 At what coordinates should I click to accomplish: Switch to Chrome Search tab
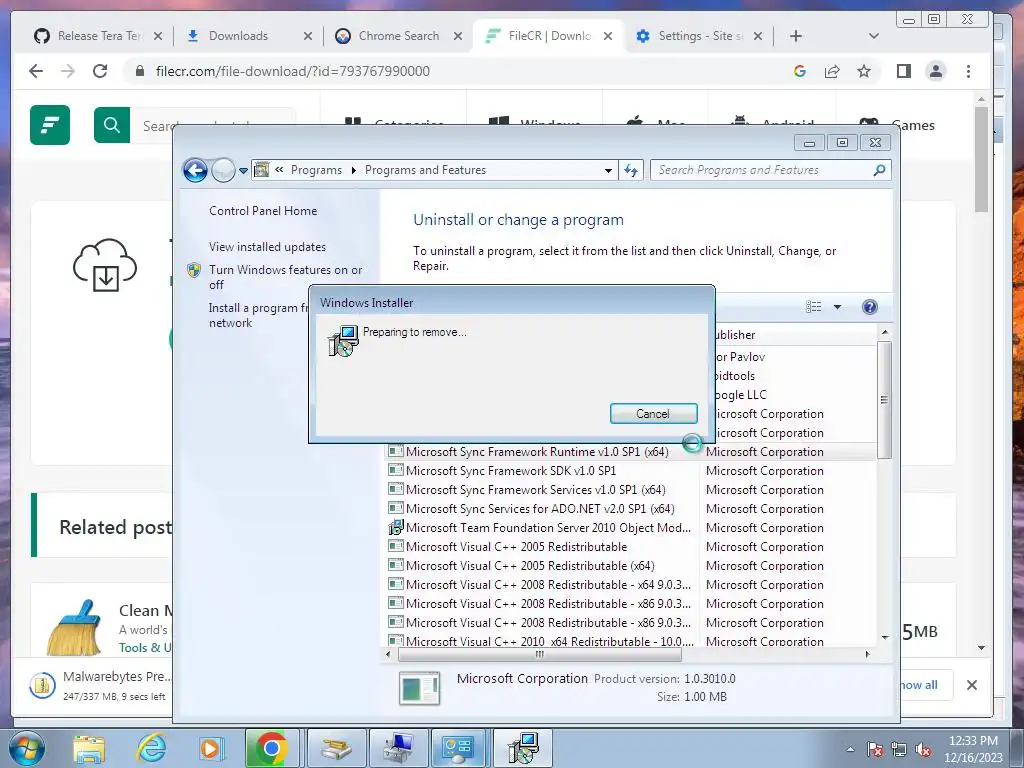pyautogui.click(x=398, y=36)
